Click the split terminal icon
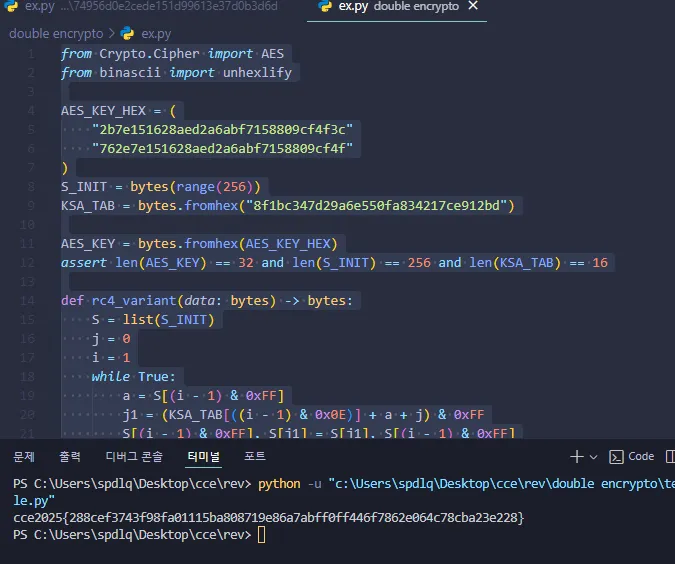Screen dimensions: 675x564 pos(670,456)
